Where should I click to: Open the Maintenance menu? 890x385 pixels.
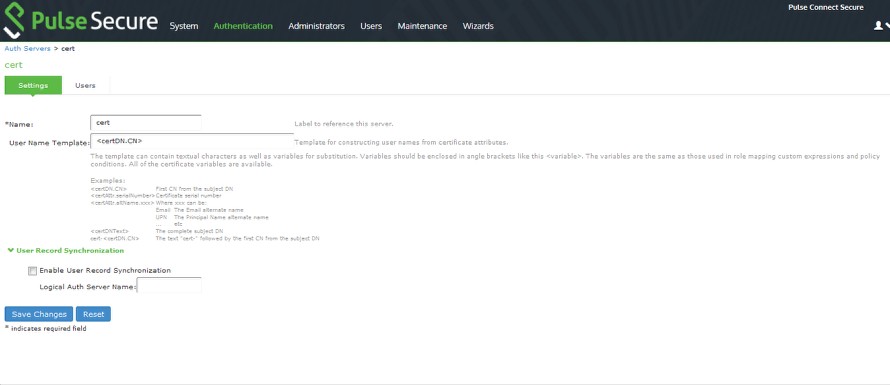click(x=422, y=26)
